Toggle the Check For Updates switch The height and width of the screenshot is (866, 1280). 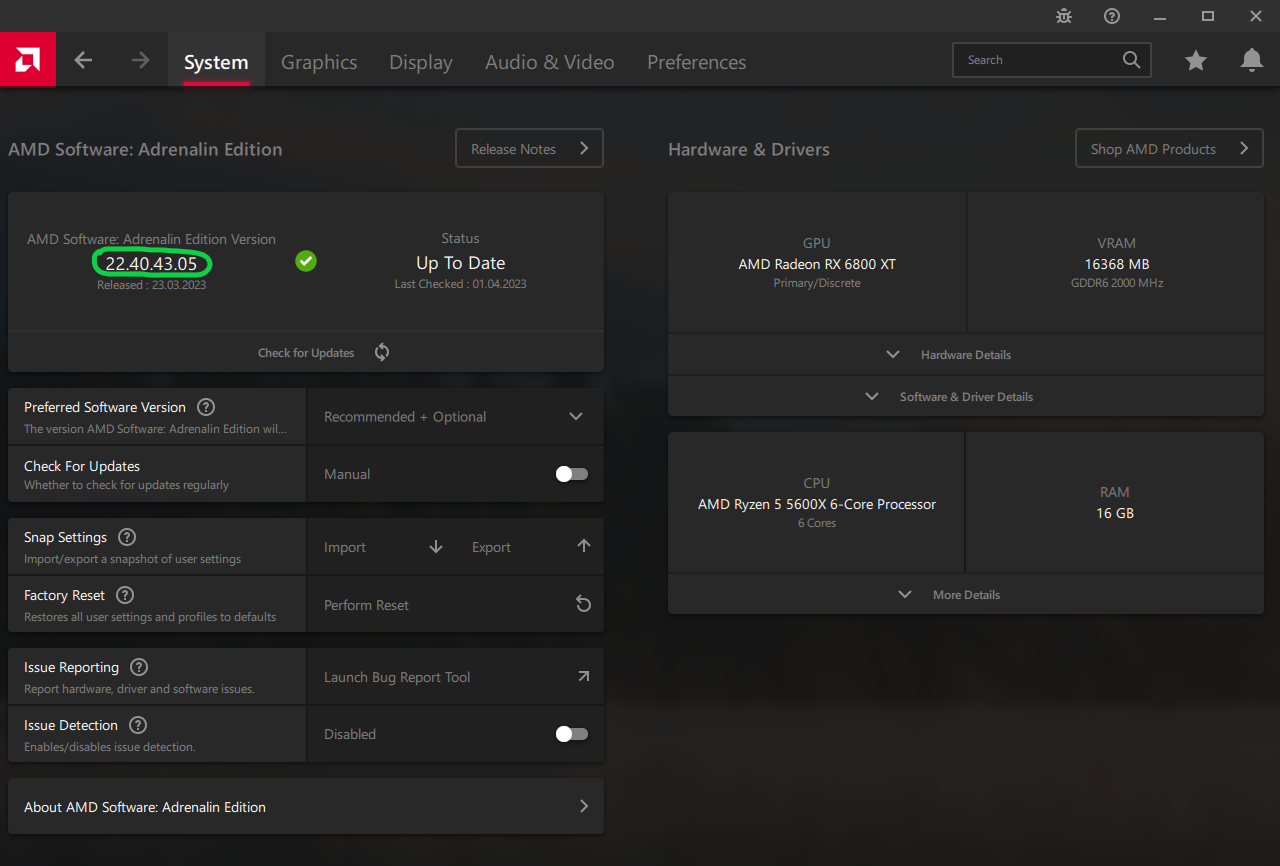pyautogui.click(x=572, y=474)
